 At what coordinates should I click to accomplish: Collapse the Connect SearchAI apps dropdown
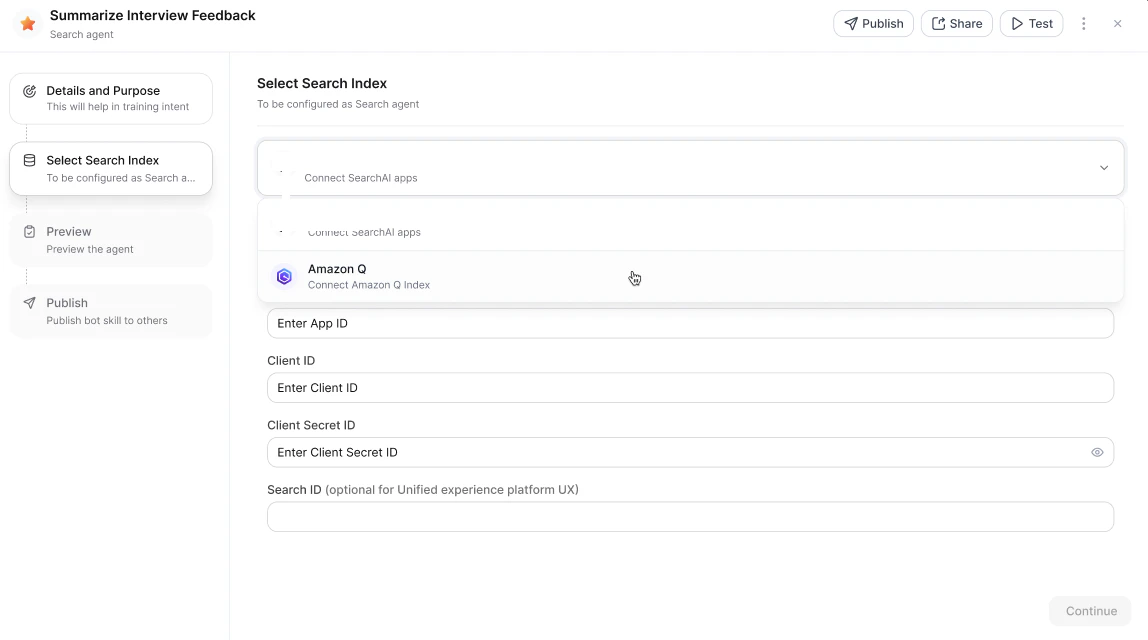click(x=1104, y=168)
